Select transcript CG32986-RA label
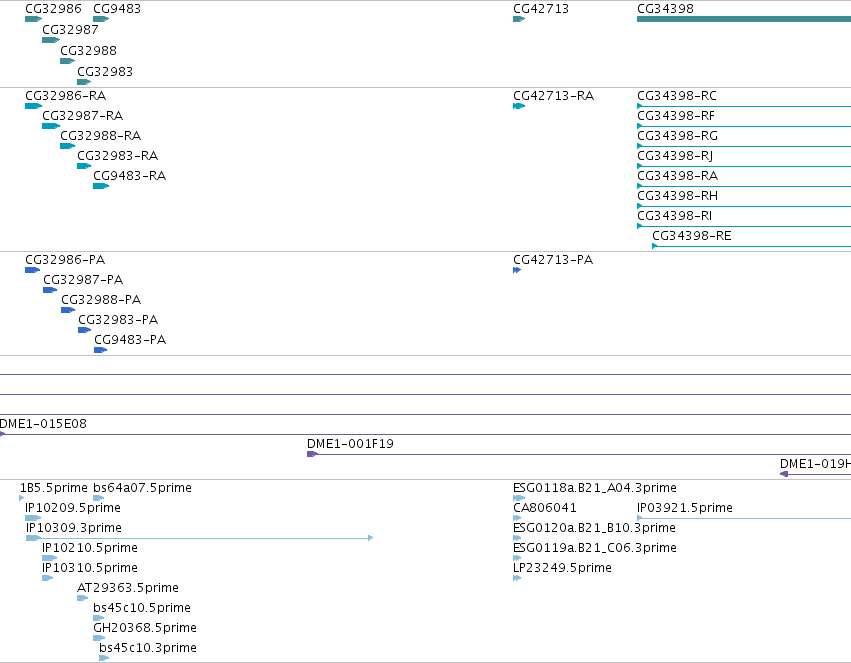 click(66, 96)
